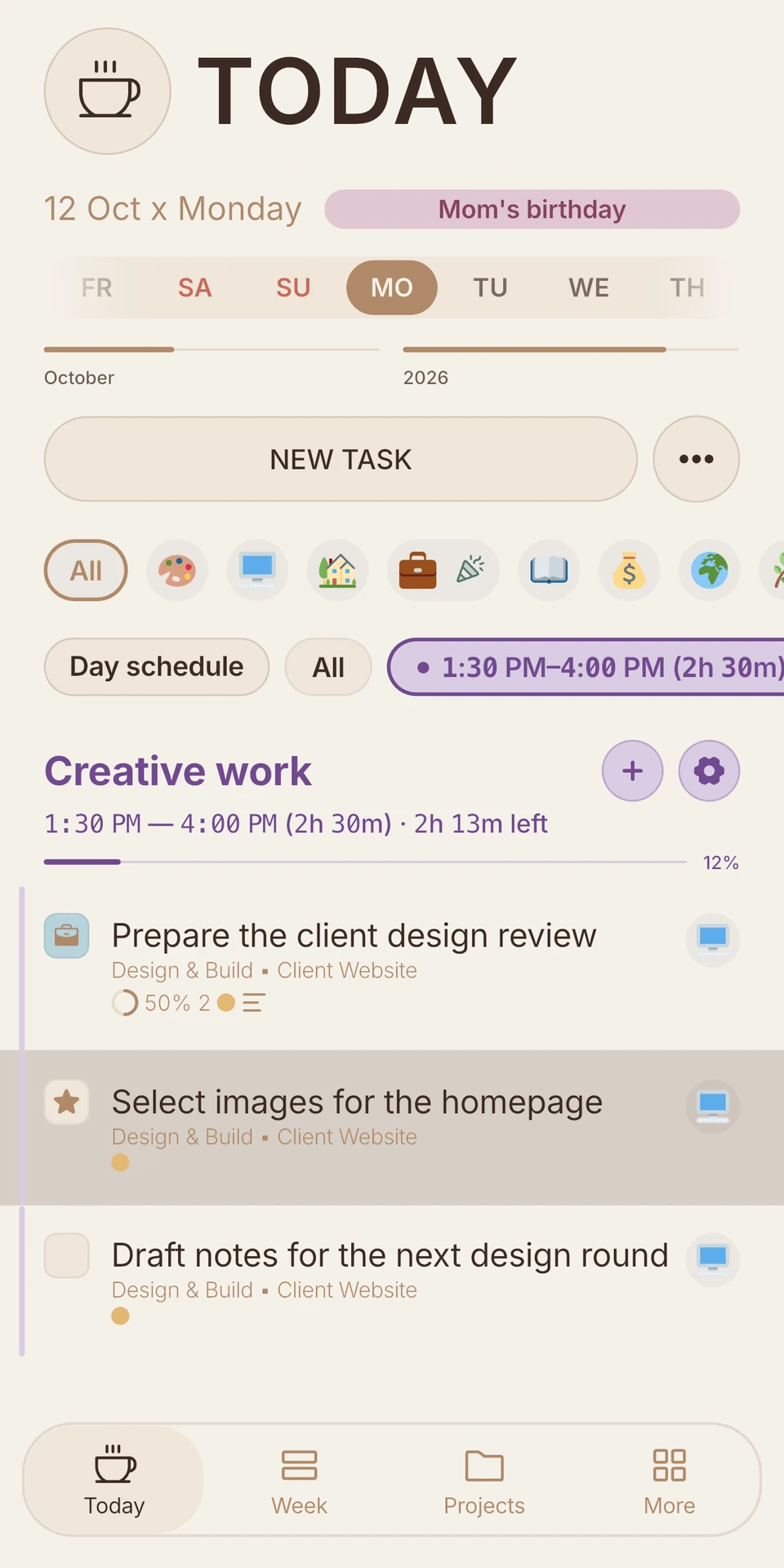Open Select images for the homepage task
Viewport: 784px width, 1568px height.
click(x=357, y=1102)
